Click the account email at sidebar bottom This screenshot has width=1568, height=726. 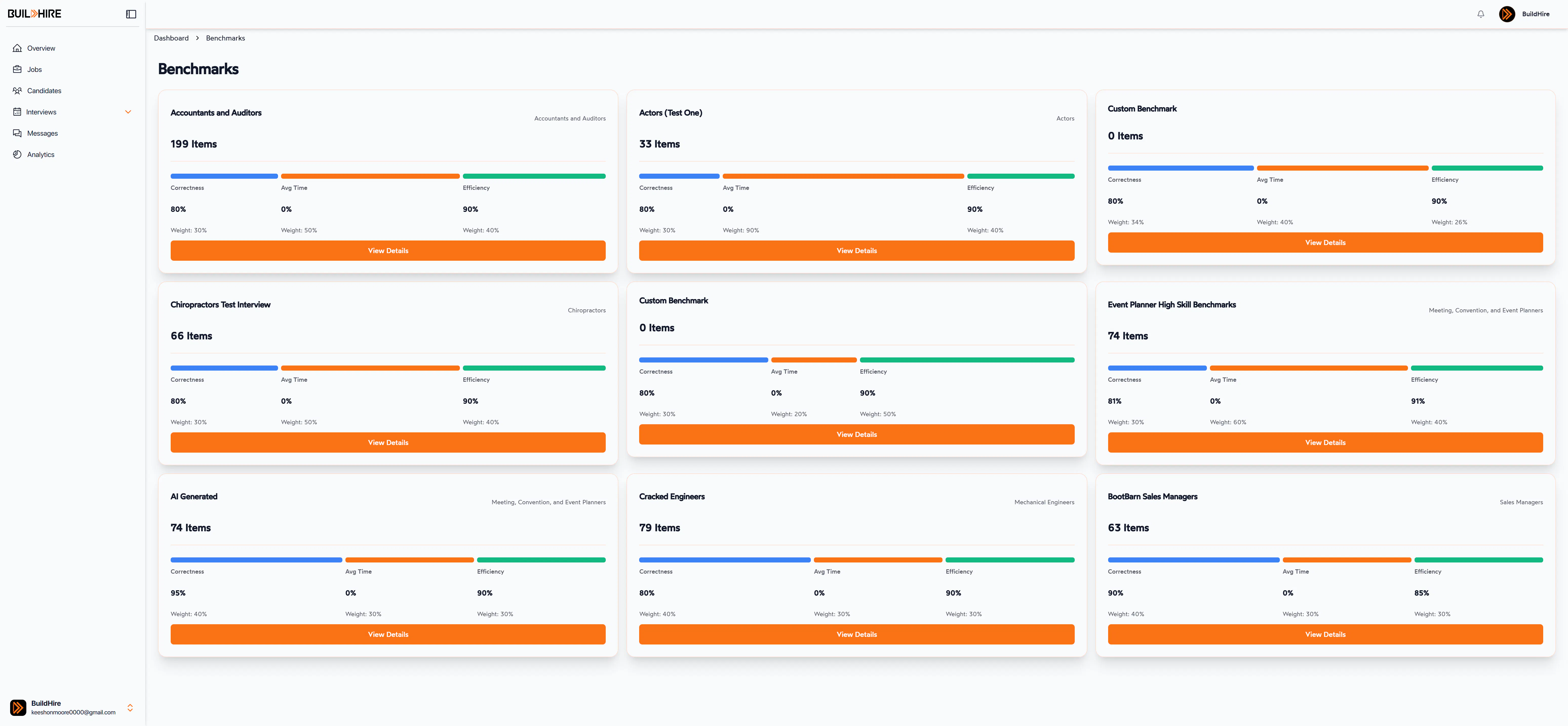coord(73,712)
